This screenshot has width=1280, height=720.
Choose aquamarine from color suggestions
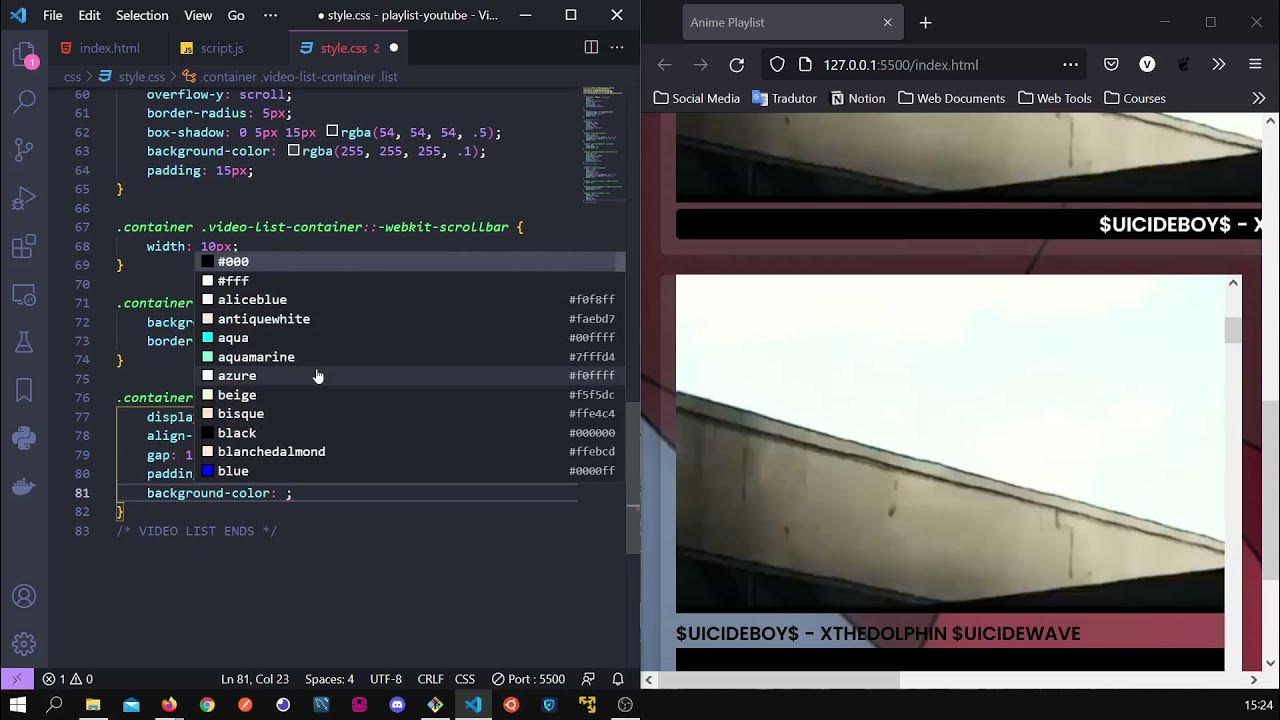pyautogui.click(x=409, y=357)
